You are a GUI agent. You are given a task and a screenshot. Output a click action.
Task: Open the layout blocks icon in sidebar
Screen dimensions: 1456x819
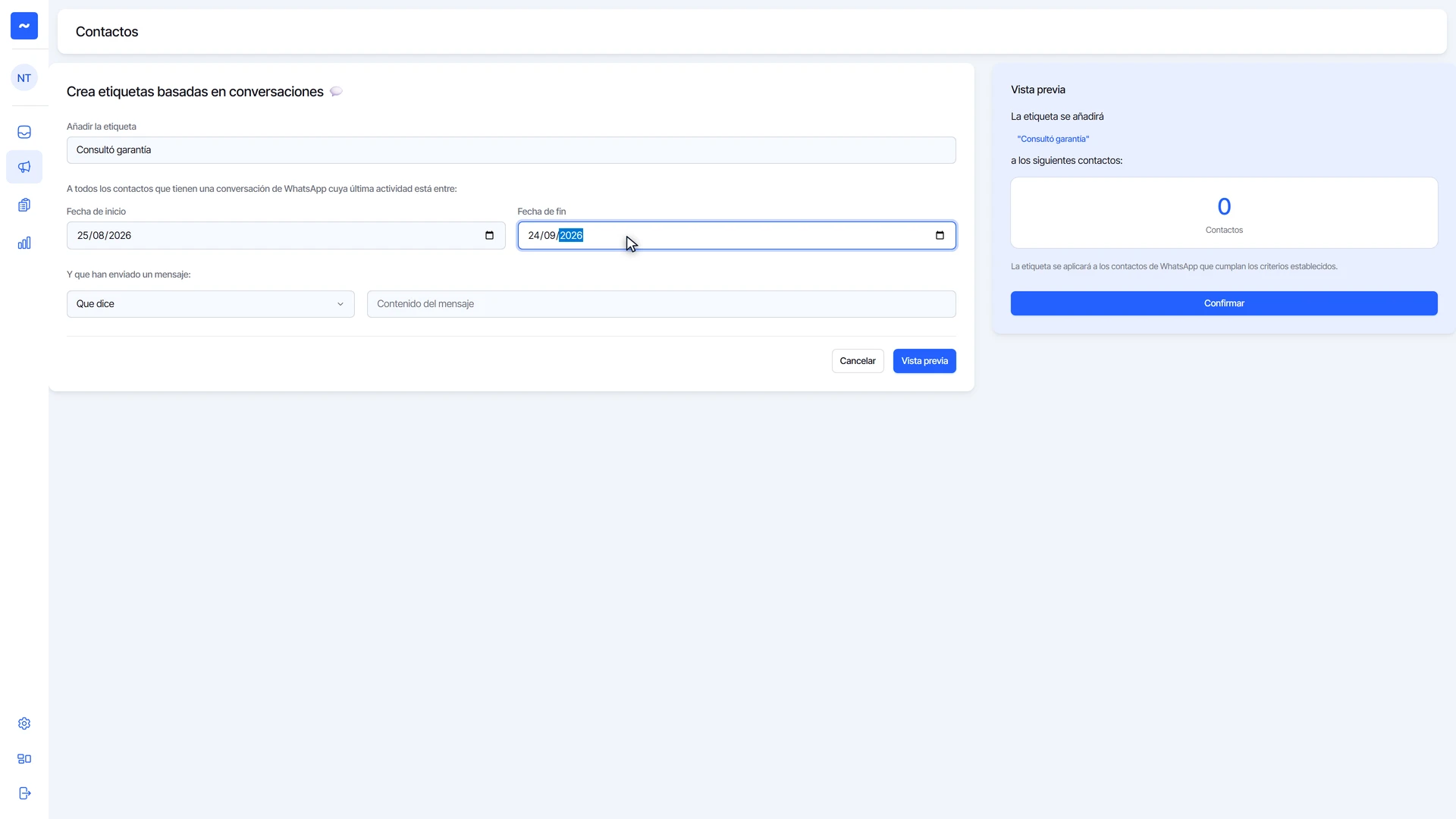coord(24,758)
